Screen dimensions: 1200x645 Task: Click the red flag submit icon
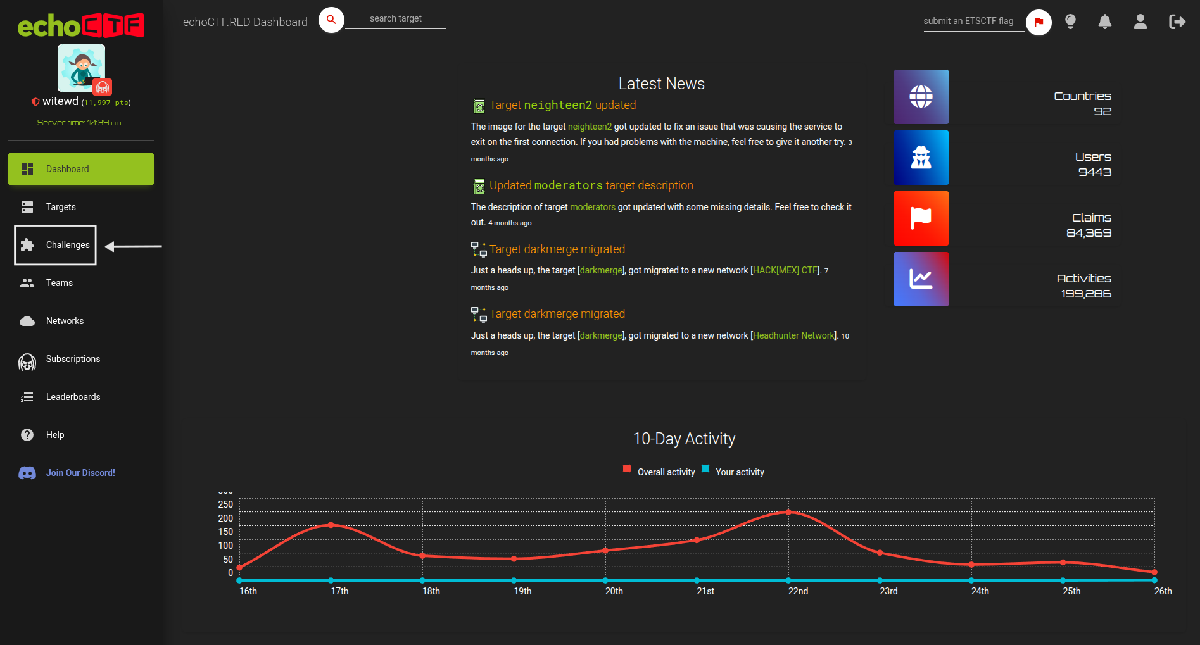click(x=1039, y=21)
